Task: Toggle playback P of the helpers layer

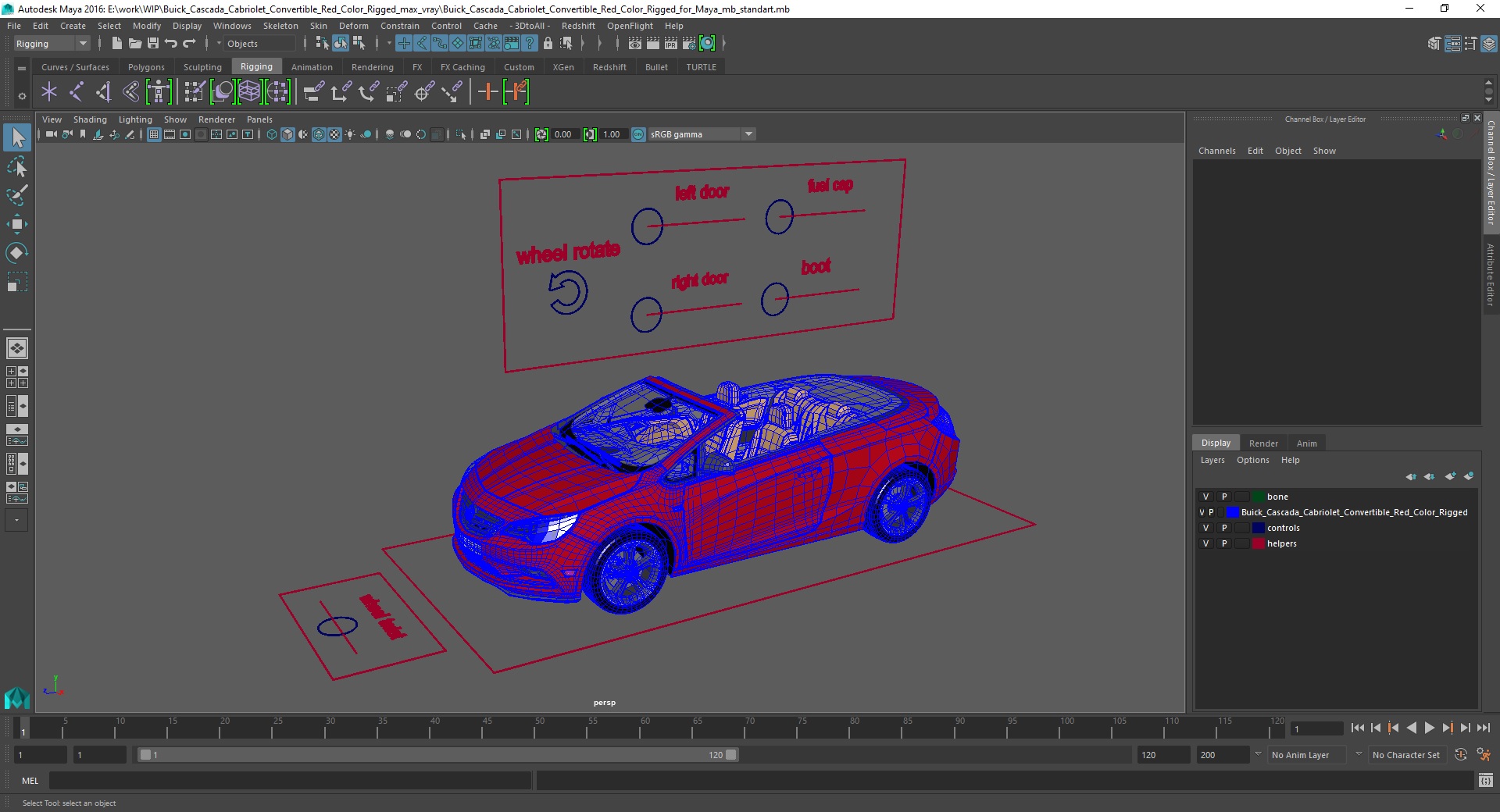Action: pyautogui.click(x=1224, y=543)
